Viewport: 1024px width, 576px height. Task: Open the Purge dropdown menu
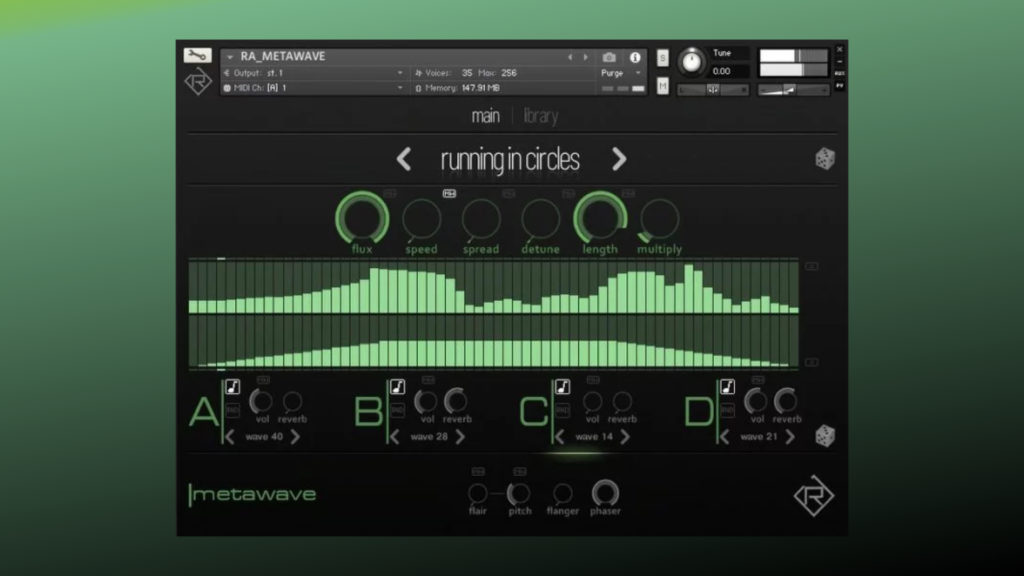tap(620, 73)
